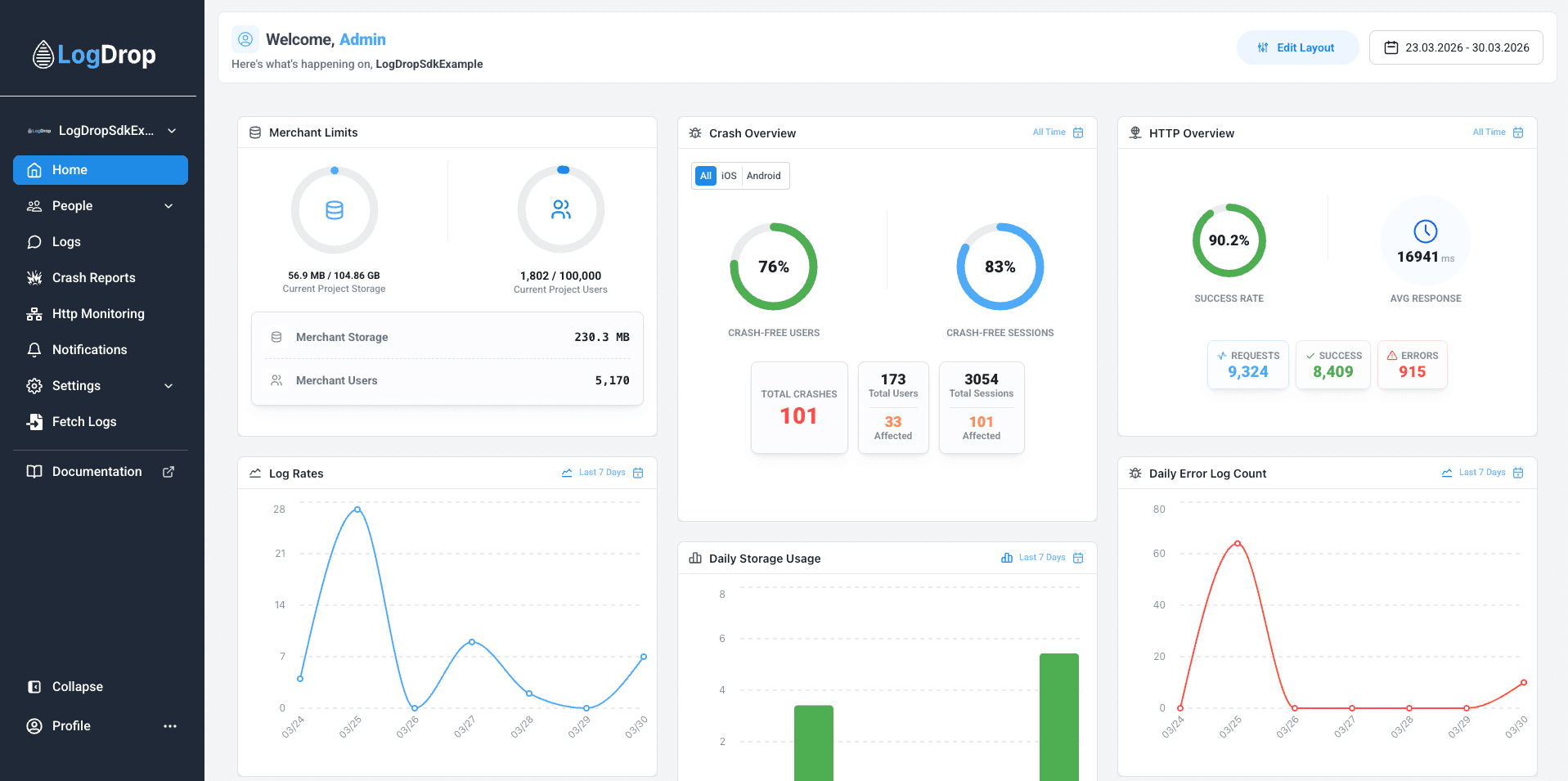Open Crash Reports from sidebar
Image resolution: width=1568 pixels, height=781 pixels.
pyautogui.click(x=101, y=278)
